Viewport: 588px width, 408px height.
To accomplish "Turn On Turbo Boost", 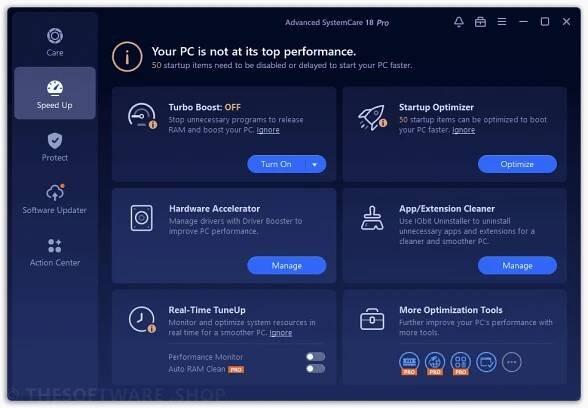I will tap(277, 164).
